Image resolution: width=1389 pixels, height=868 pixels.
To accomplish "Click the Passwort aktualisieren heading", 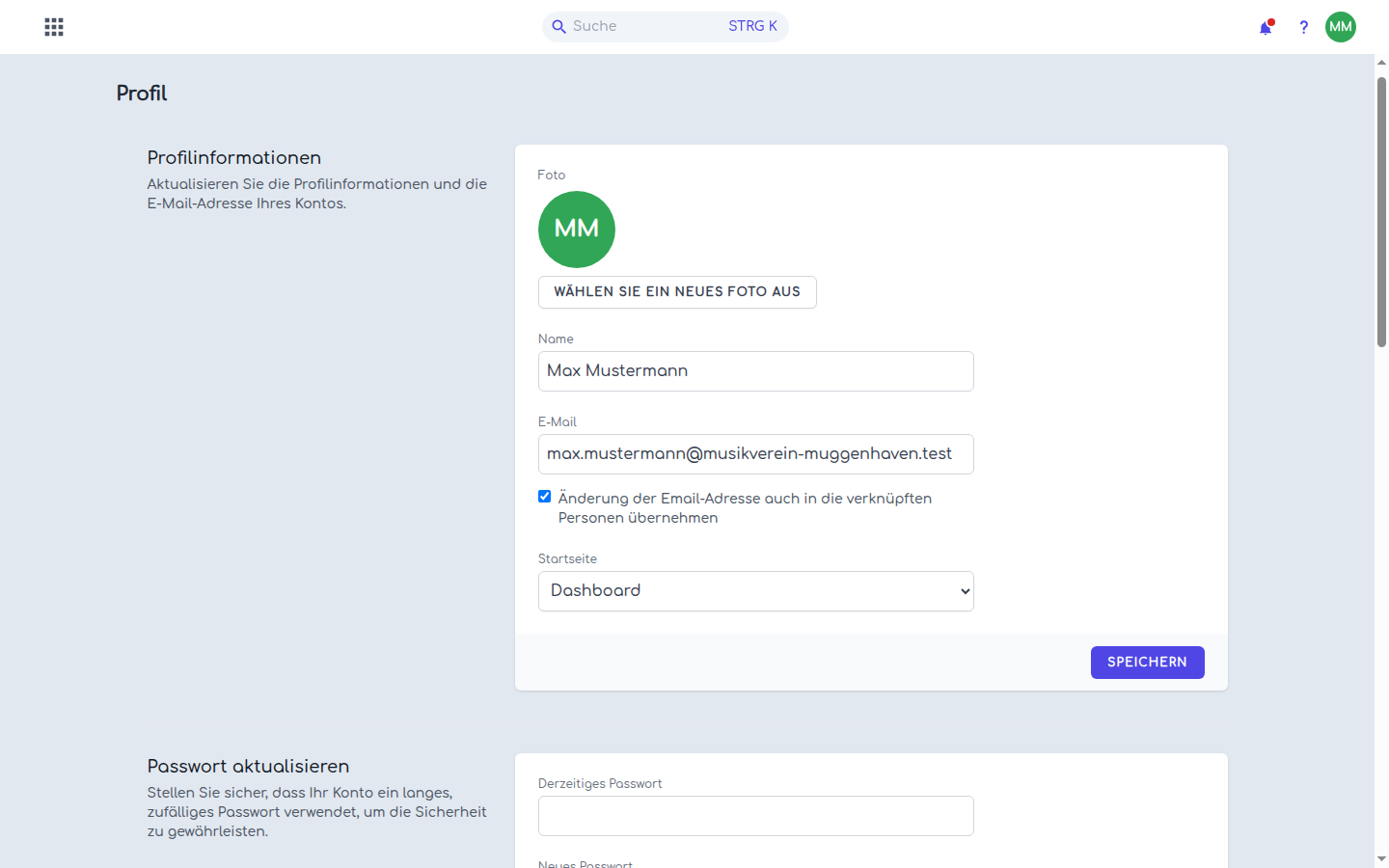I will 248,767.
